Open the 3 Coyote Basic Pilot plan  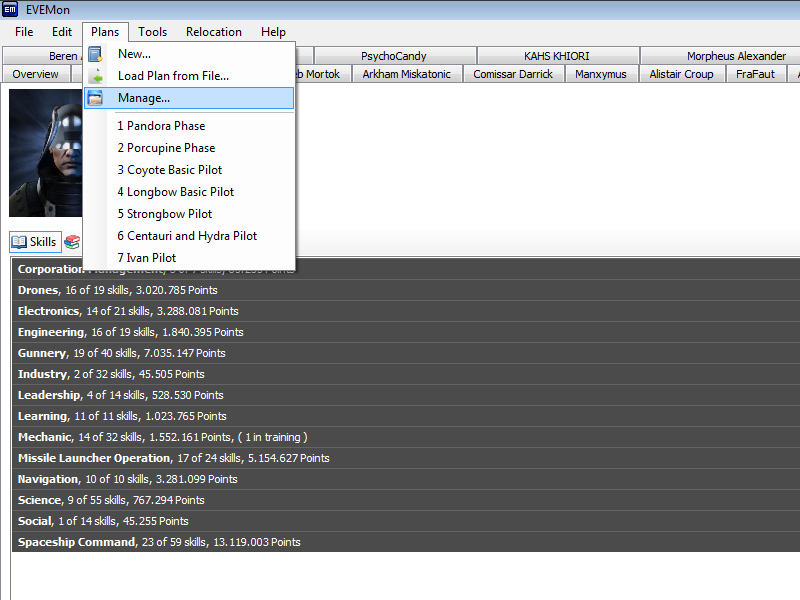189,170
